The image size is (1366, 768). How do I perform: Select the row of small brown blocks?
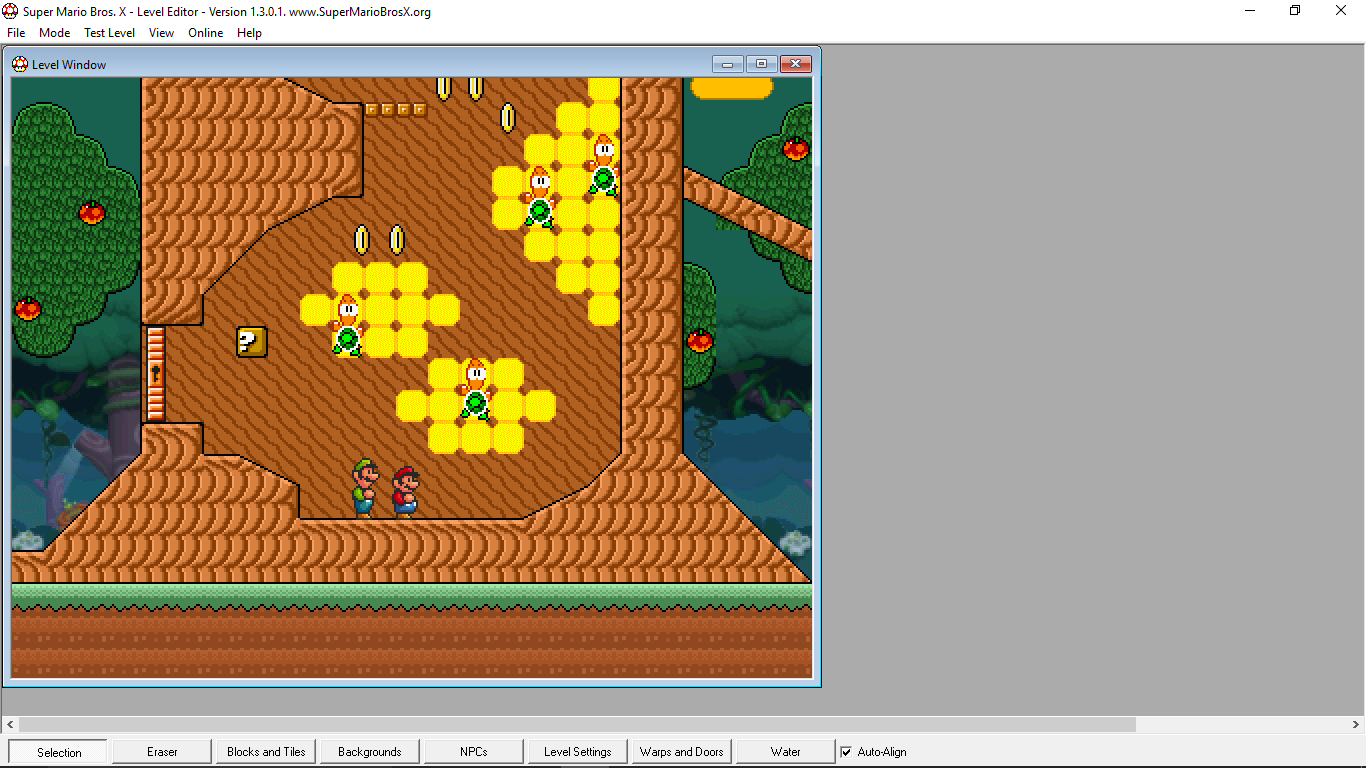[396, 110]
